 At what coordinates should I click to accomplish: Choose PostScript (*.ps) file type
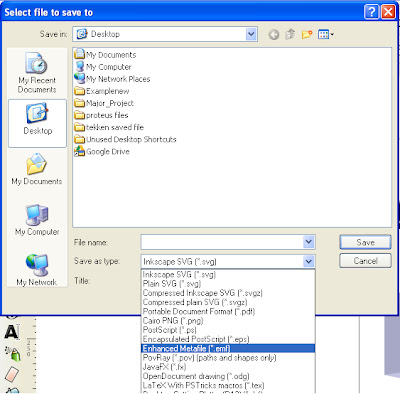[x=228, y=330]
